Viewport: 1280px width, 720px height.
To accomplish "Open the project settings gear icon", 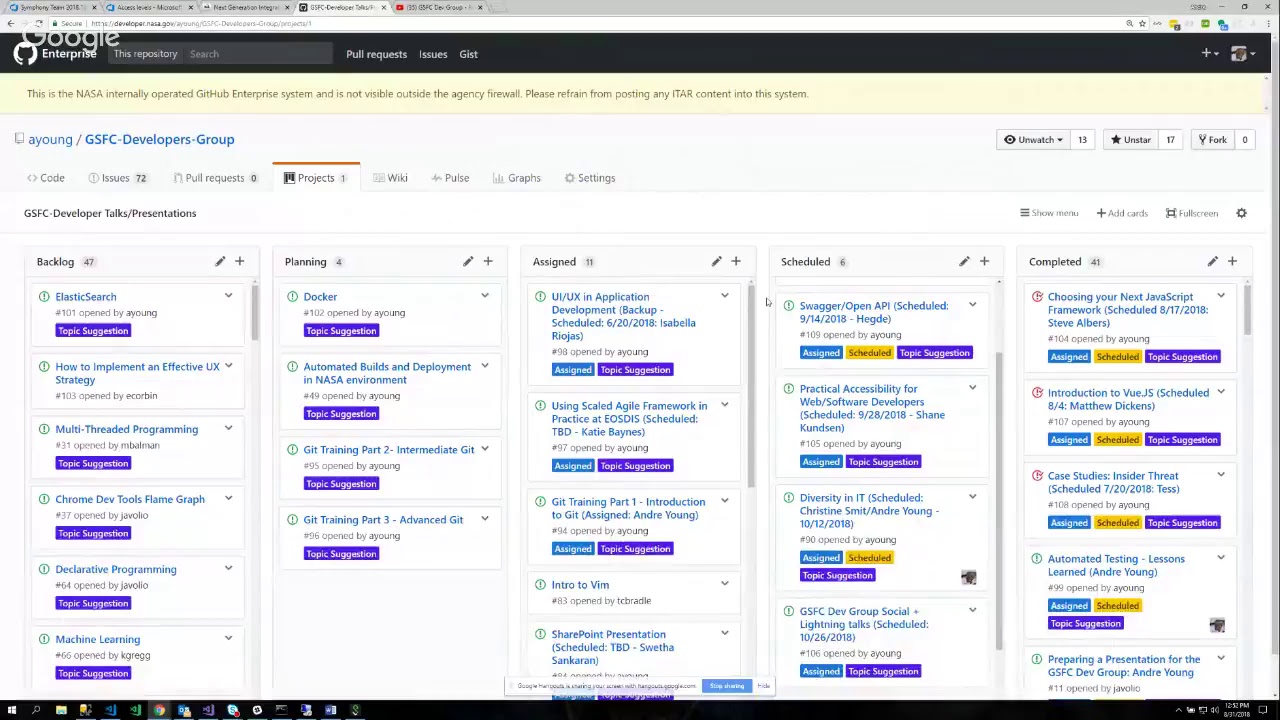I will pyautogui.click(x=1241, y=213).
